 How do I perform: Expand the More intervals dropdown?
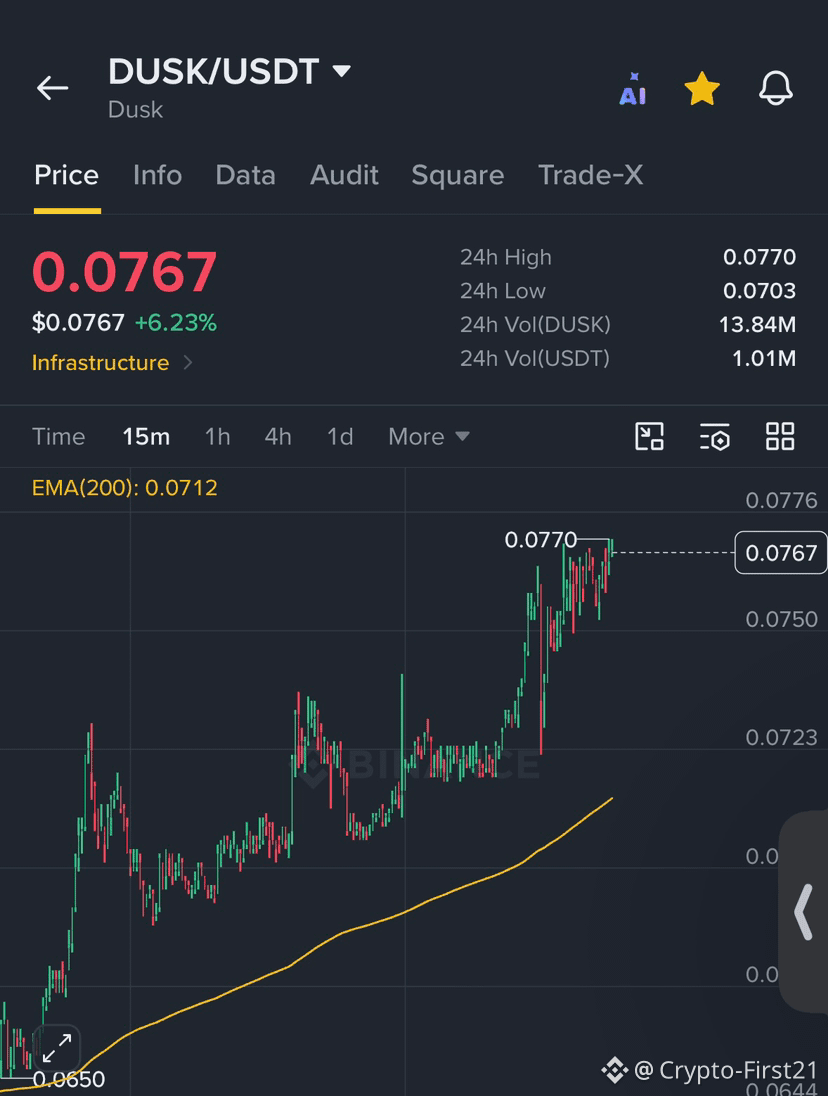coord(428,437)
